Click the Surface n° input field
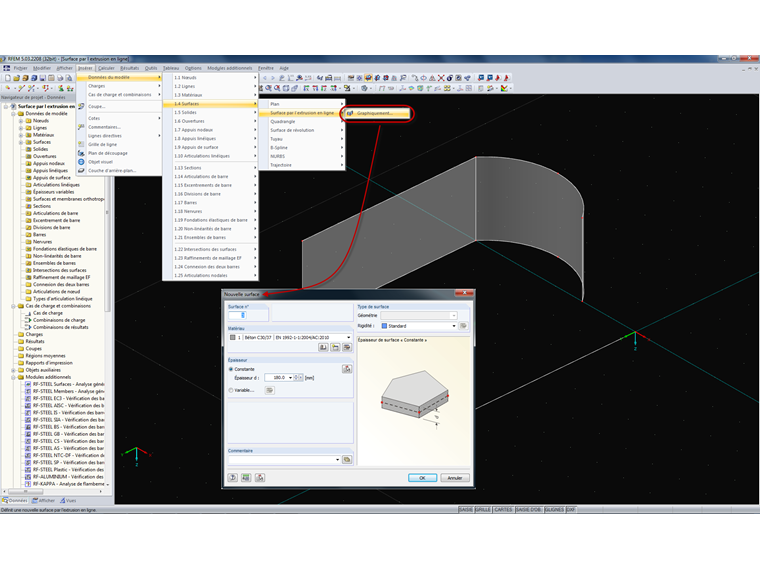Screen dimensions: 760x570 [237, 315]
